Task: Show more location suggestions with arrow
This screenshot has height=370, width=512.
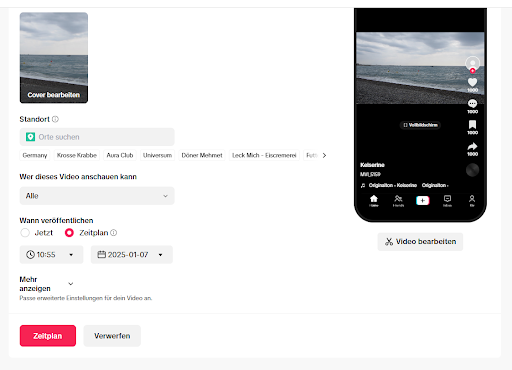Action: [x=324, y=155]
